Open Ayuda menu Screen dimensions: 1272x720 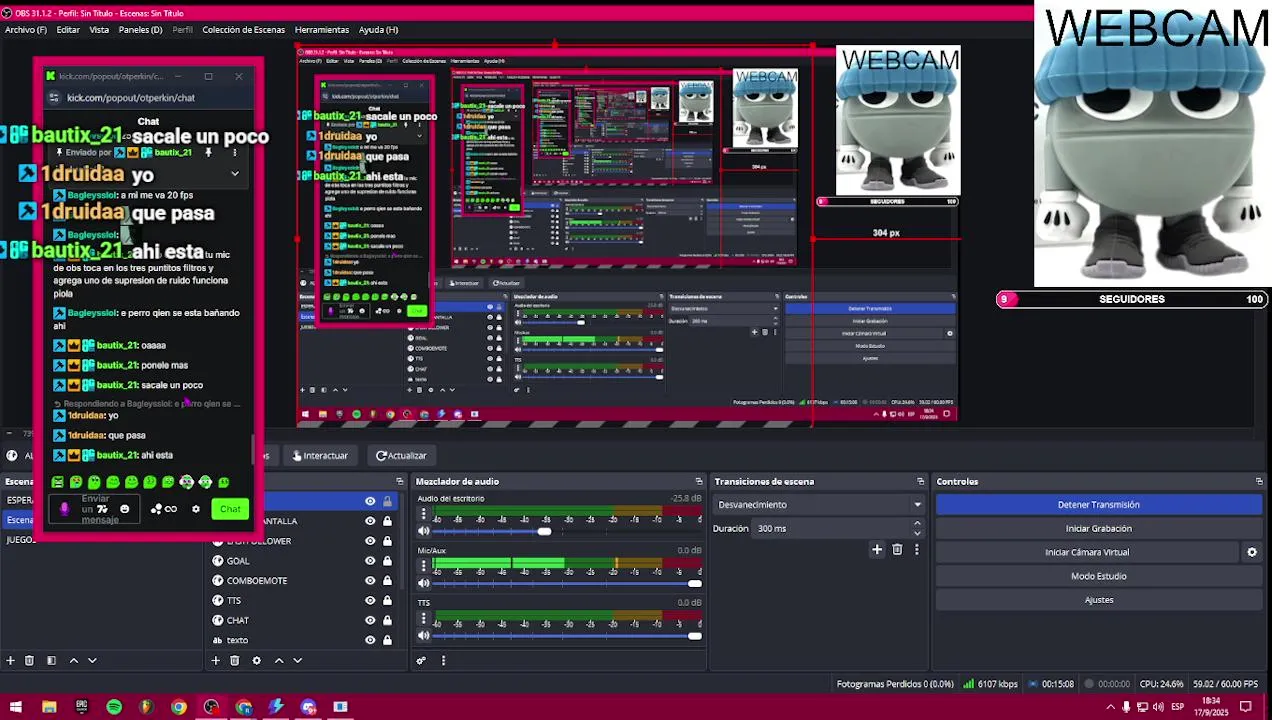[x=378, y=30]
